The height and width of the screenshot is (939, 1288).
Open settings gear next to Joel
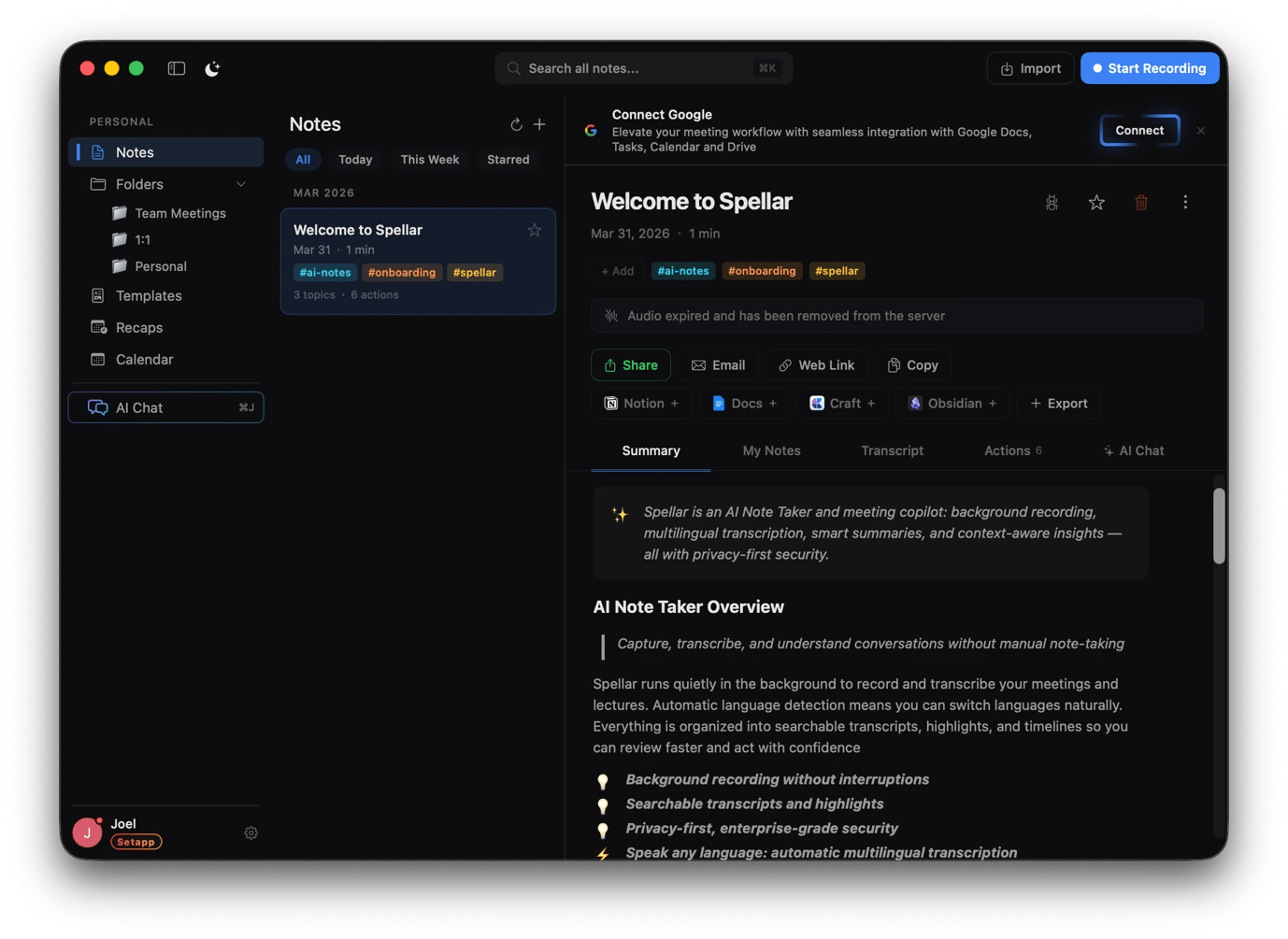[x=250, y=832]
